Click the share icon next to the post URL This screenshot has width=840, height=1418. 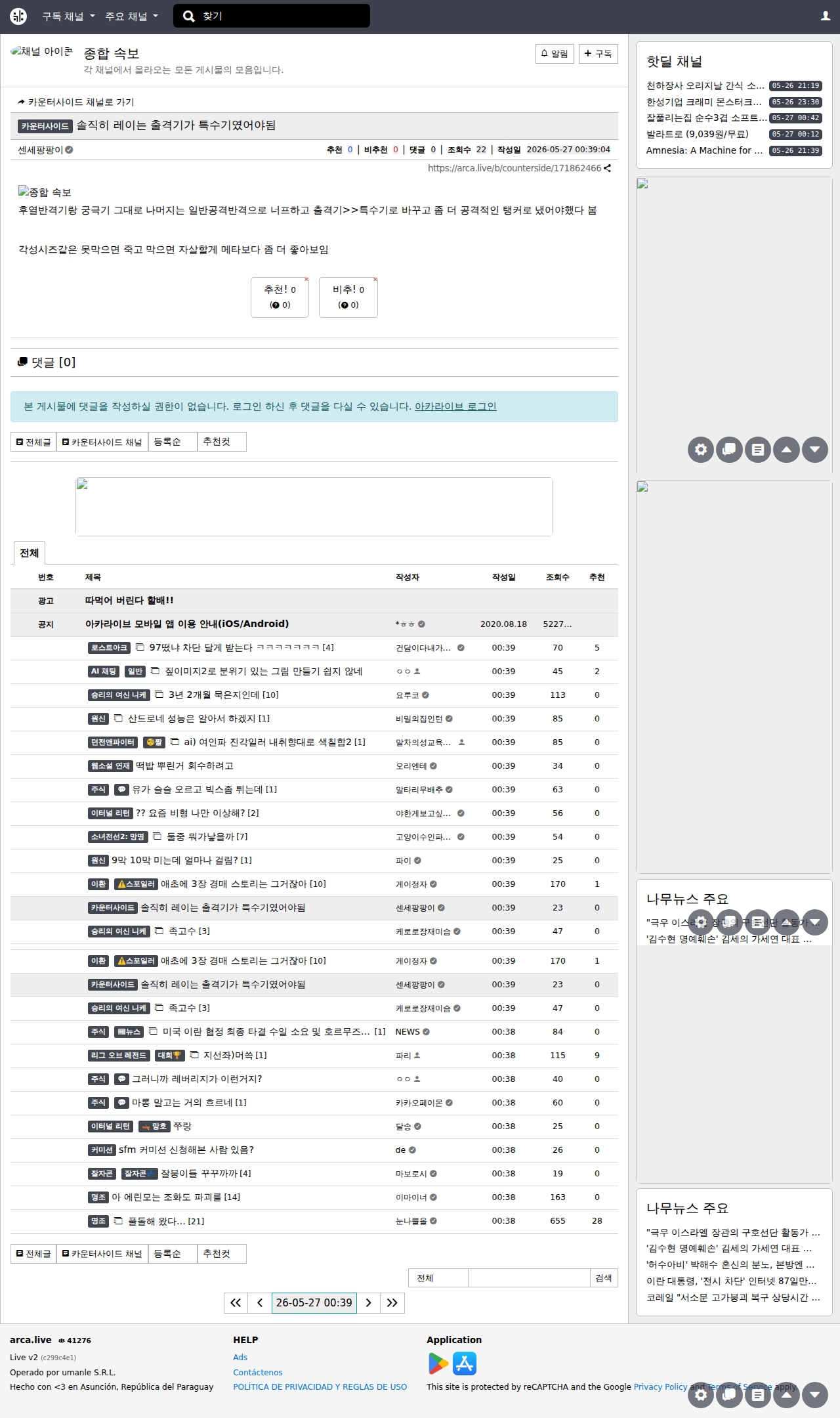(608, 168)
